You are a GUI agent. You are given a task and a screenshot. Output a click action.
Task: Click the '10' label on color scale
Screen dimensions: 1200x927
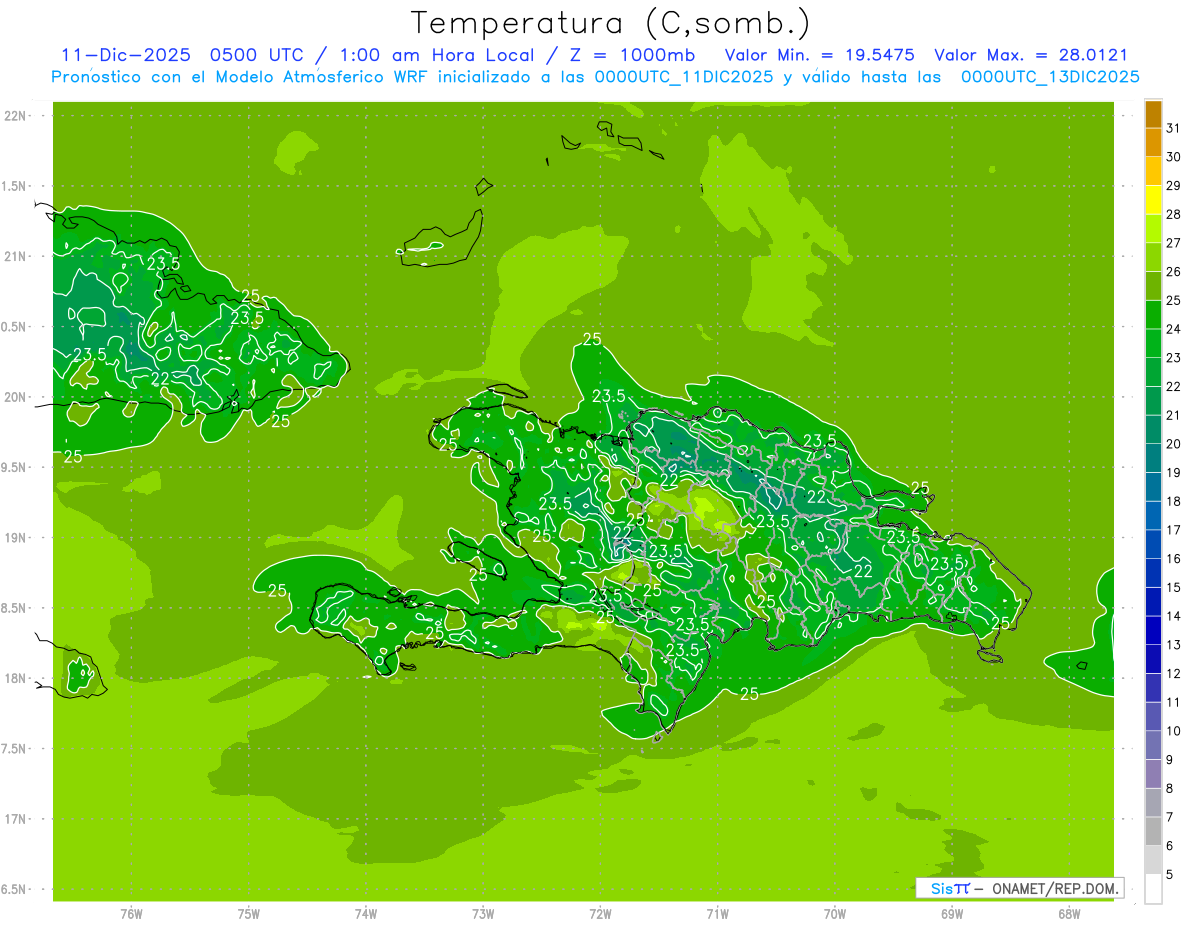pyautogui.click(x=1173, y=731)
